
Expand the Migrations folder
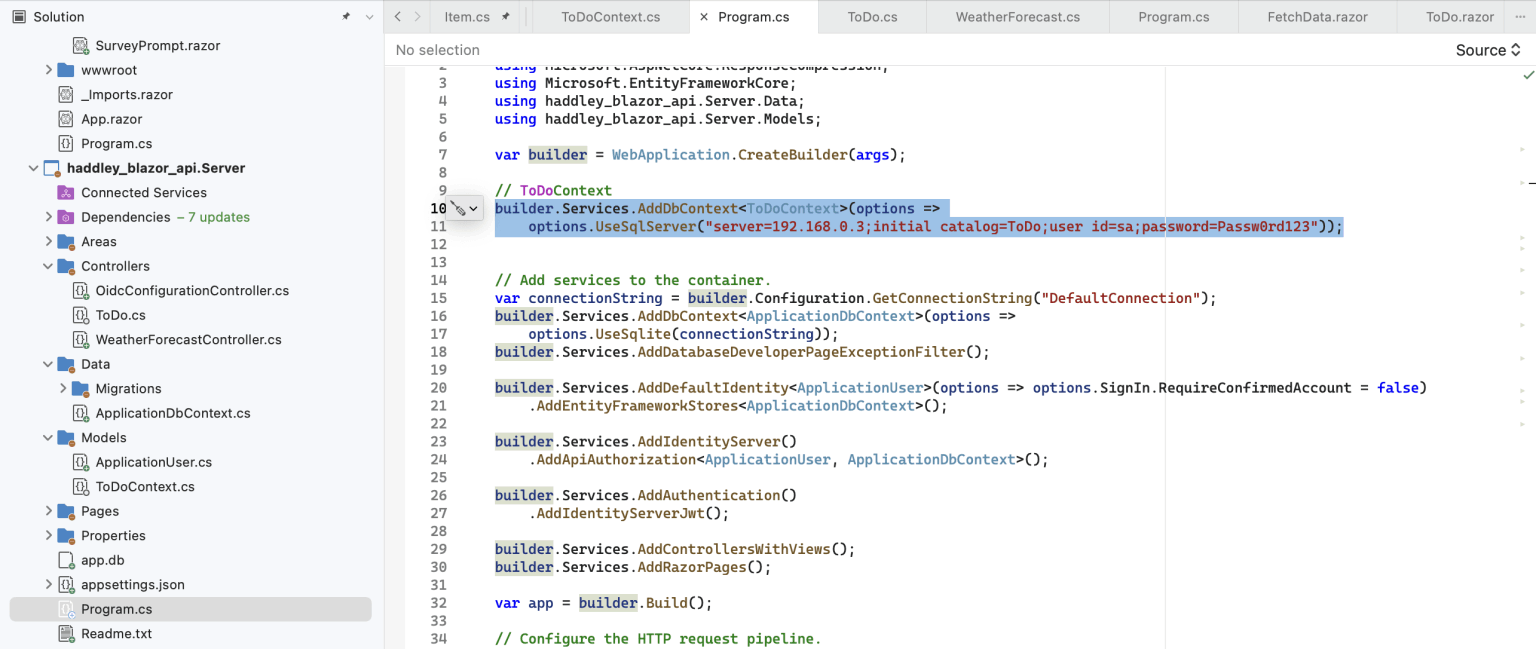[x=62, y=388]
